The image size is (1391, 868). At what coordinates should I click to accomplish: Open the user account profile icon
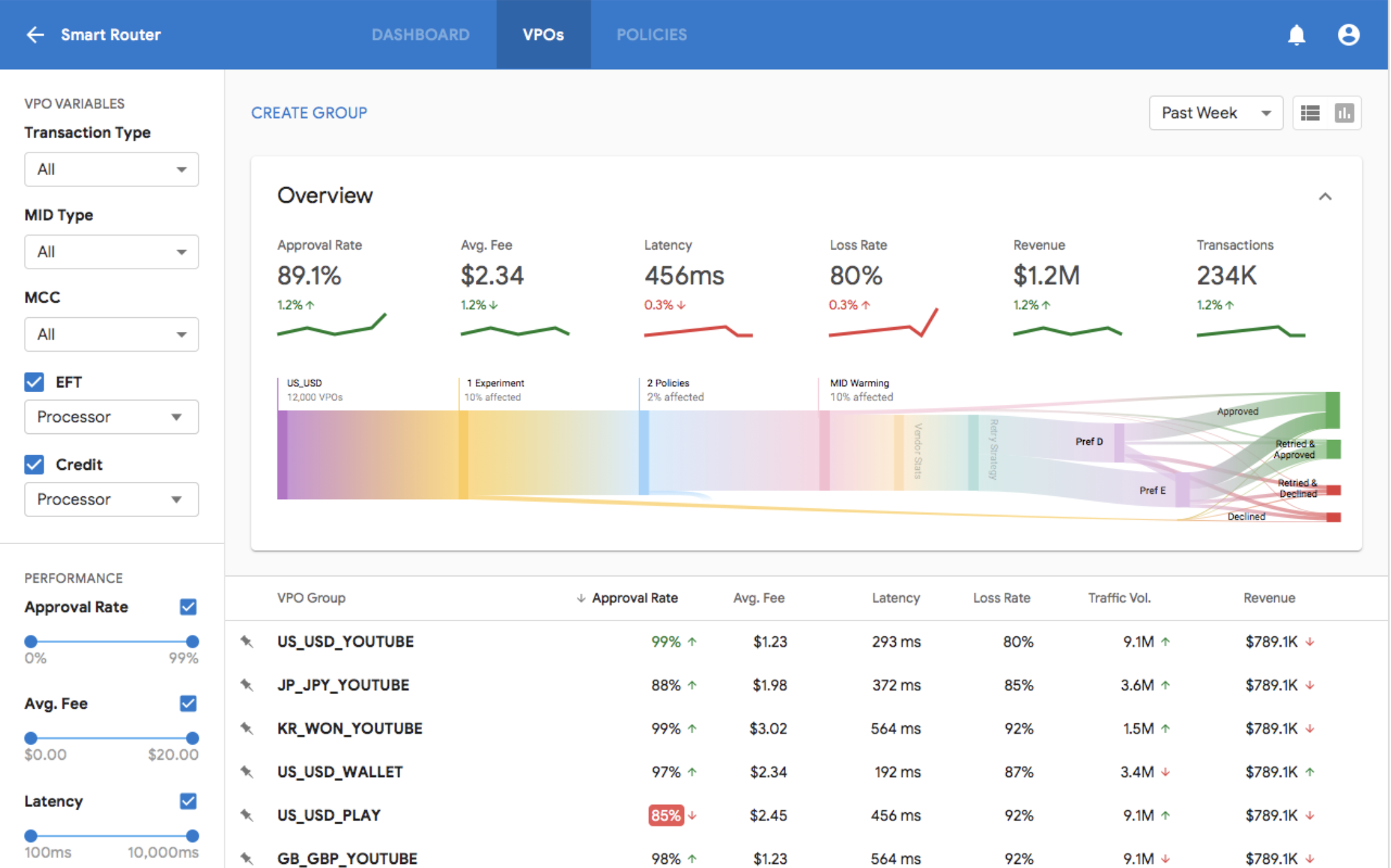1348,35
